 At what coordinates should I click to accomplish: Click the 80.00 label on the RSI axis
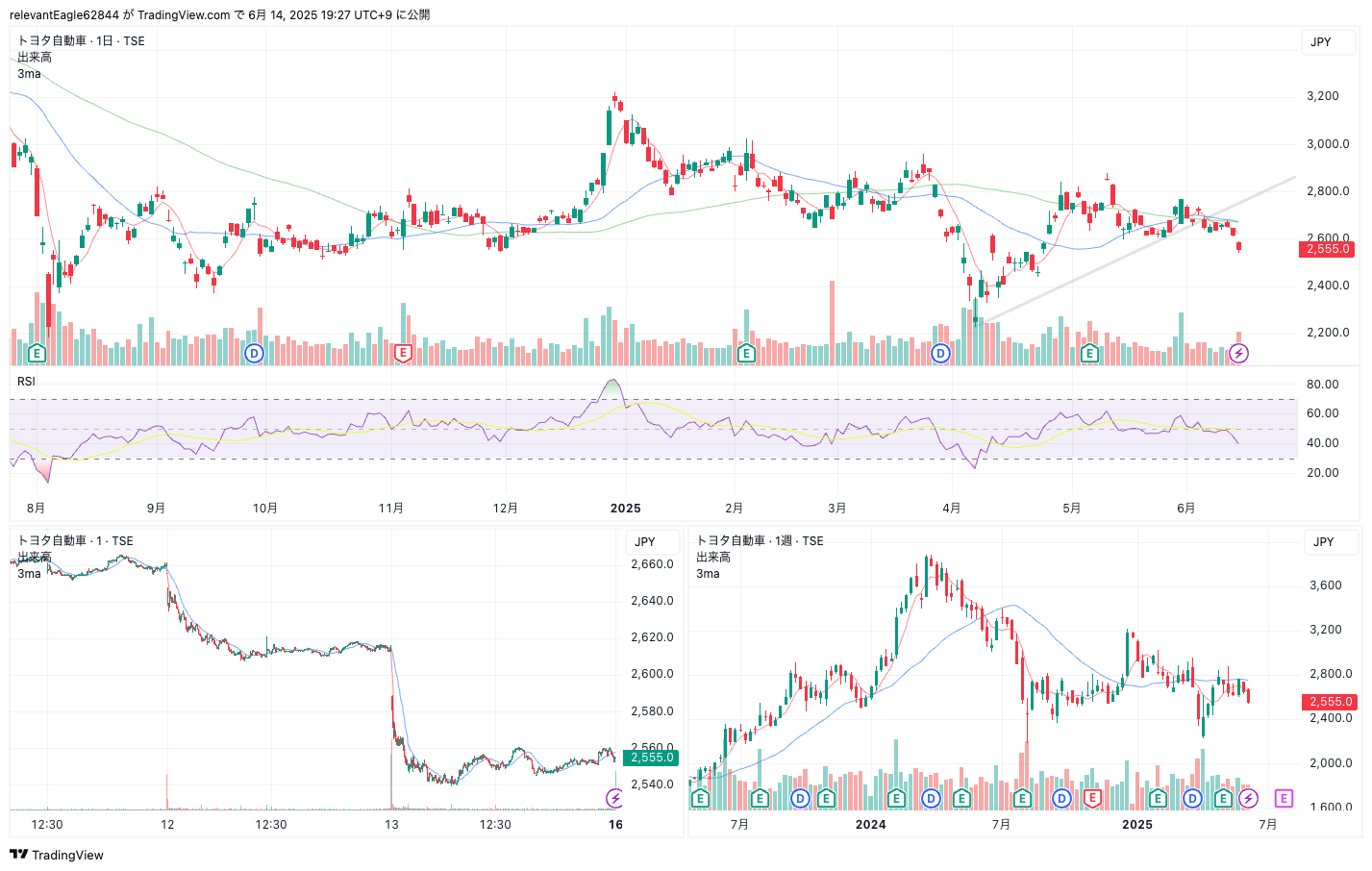pyautogui.click(x=1322, y=384)
